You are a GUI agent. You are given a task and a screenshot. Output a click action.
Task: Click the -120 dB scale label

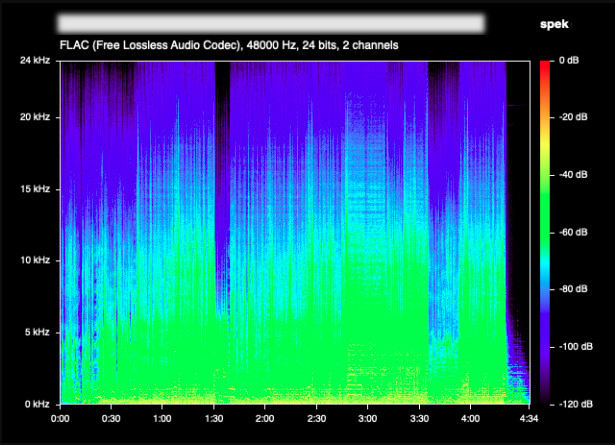click(x=575, y=404)
